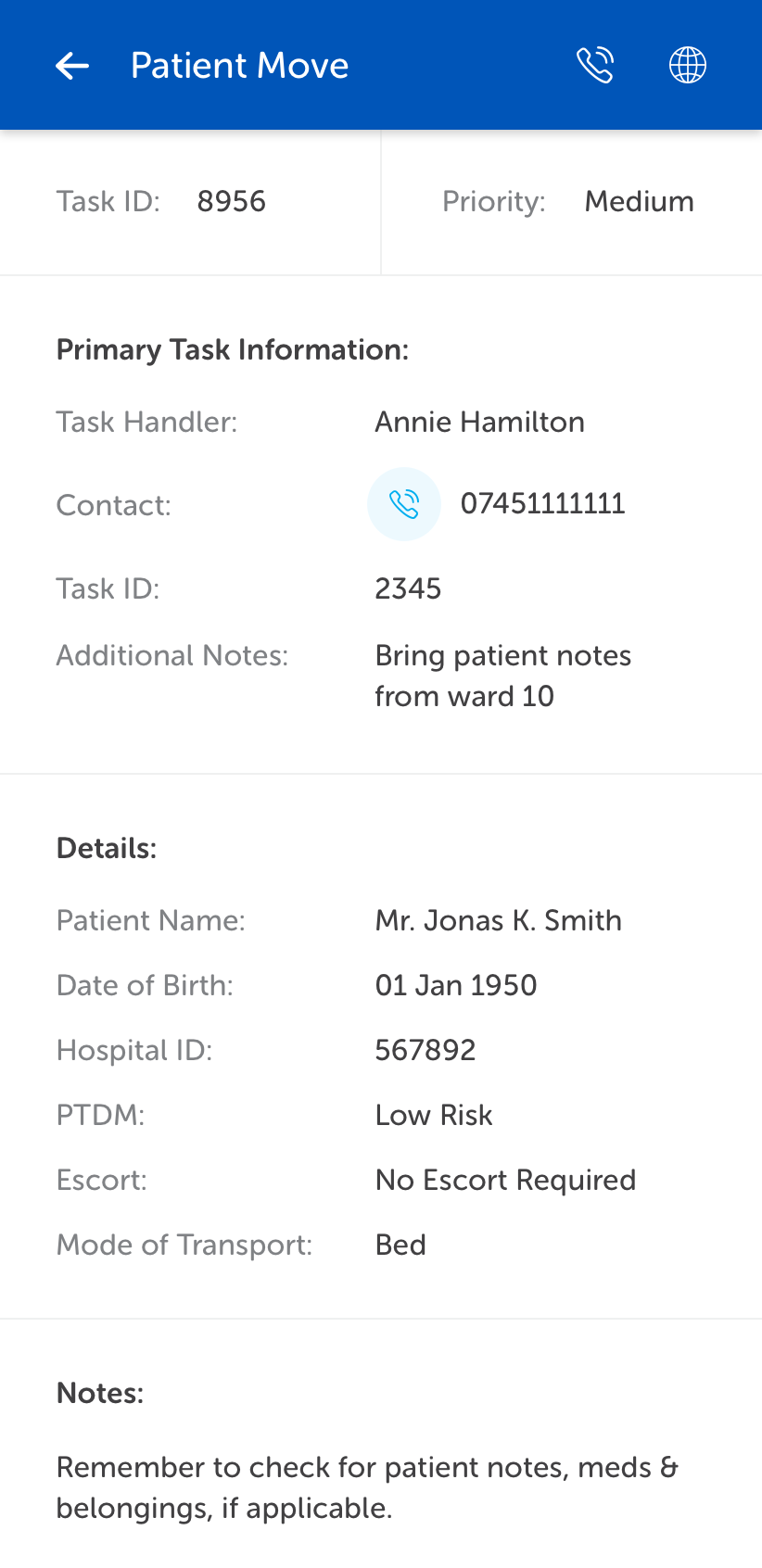The image size is (762, 1568).
Task: Select the Bed mode of transport
Action: pyautogui.click(x=400, y=1245)
